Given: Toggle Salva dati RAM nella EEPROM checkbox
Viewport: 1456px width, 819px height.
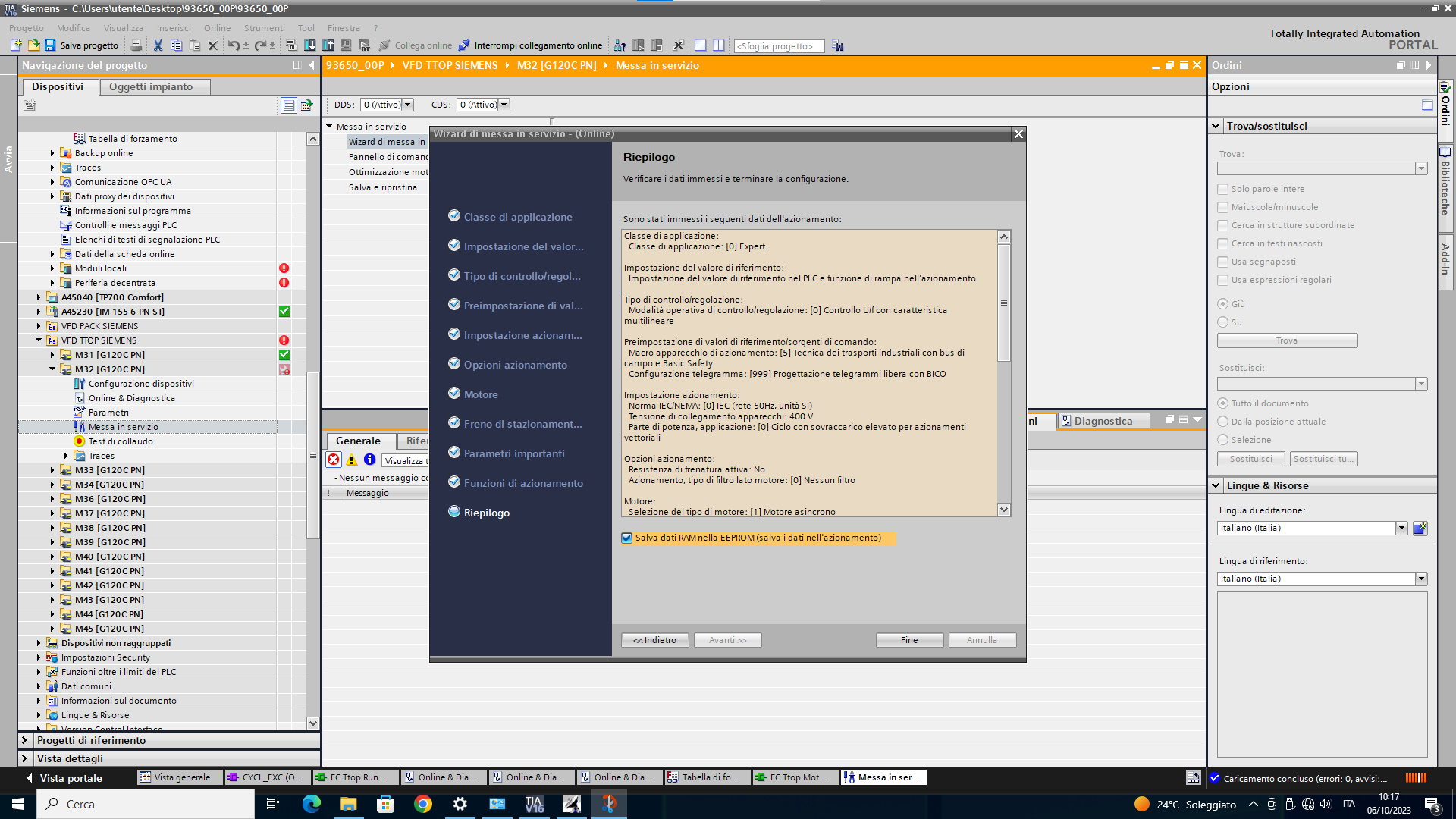Looking at the screenshot, I should click(x=627, y=538).
